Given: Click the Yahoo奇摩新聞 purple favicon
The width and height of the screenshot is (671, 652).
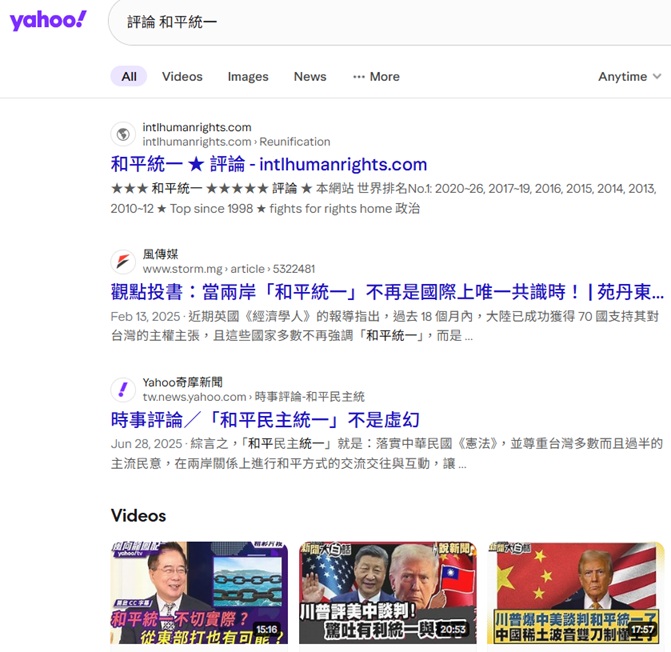Looking at the screenshot, I should point(123,390).
